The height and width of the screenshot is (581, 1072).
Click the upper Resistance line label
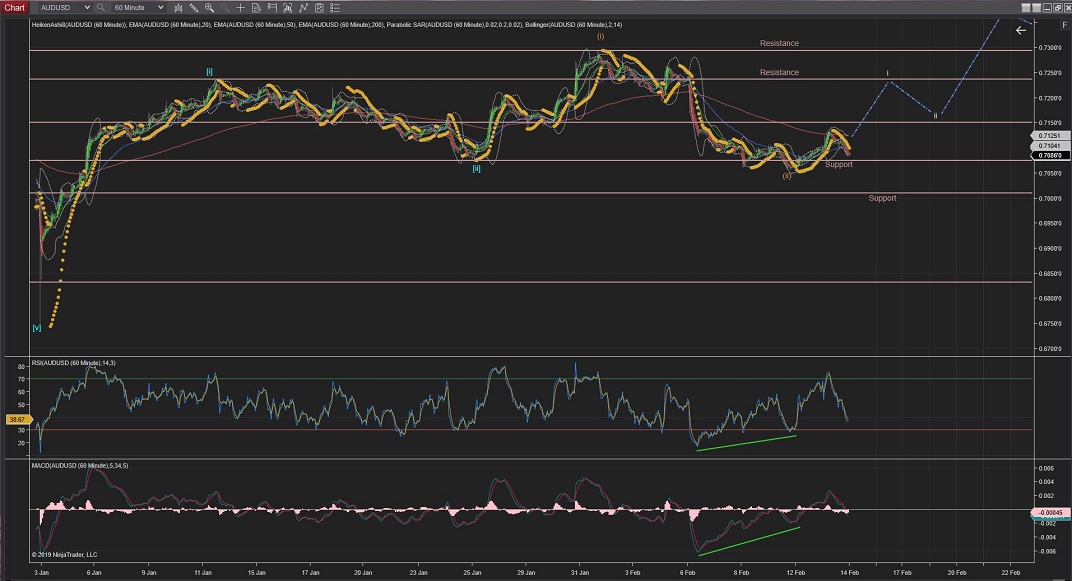779,43
